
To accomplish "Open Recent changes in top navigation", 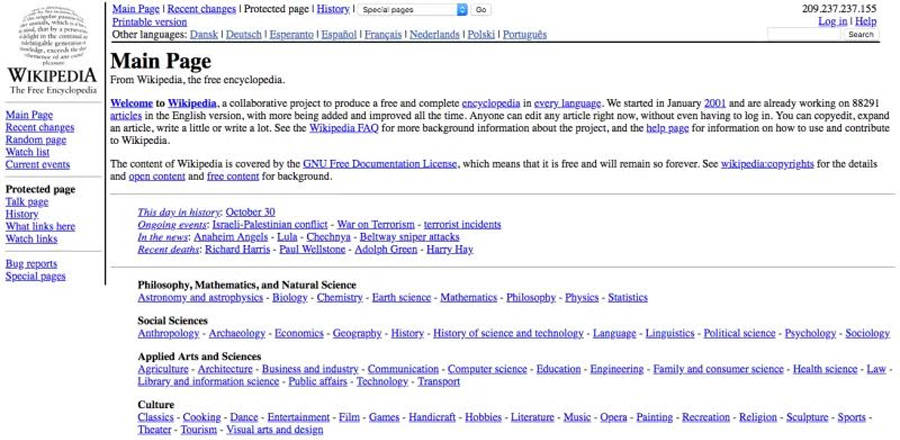I will [201, 9].
